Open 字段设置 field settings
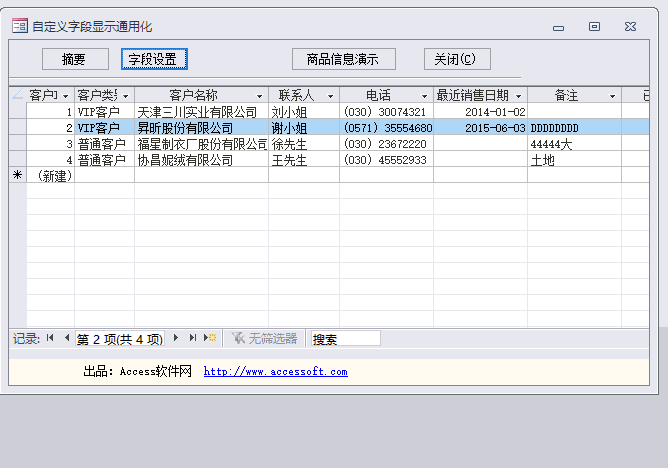This screenshot has width=668, height=468. [x=154, y=59]
